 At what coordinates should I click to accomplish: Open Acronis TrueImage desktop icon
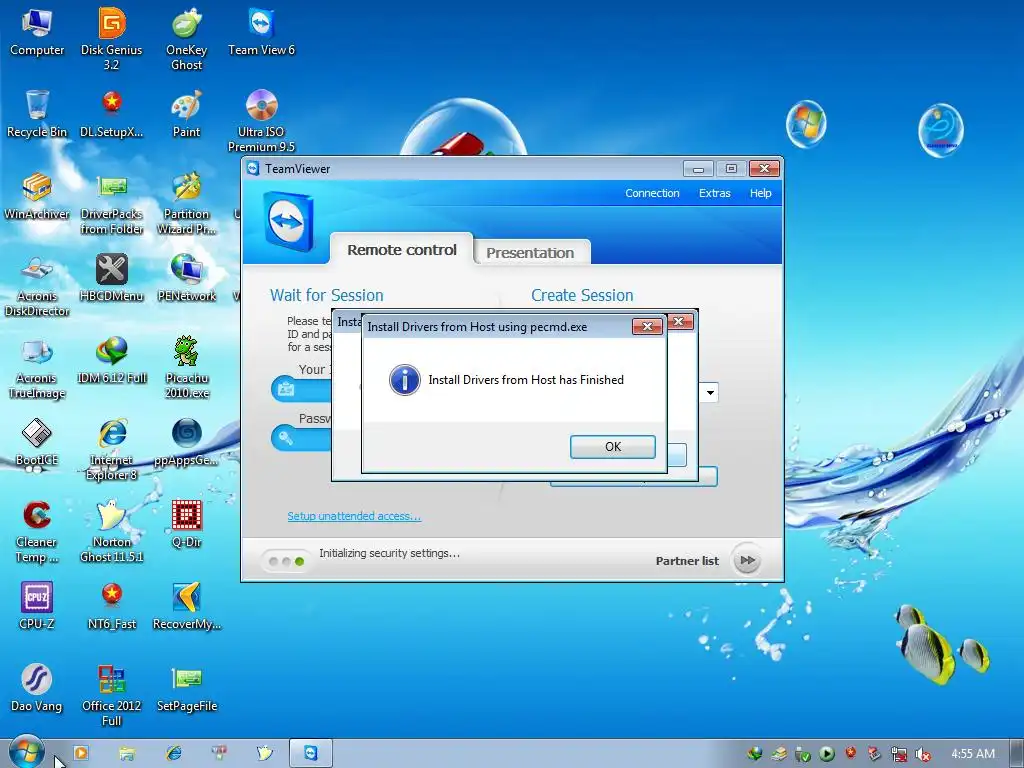point(37,367)
